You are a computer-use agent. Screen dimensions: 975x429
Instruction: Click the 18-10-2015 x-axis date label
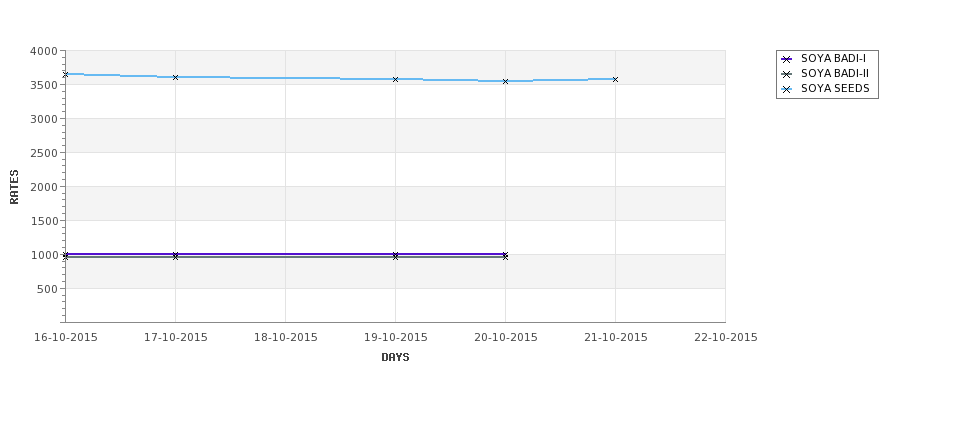click(x=286, y=337)
